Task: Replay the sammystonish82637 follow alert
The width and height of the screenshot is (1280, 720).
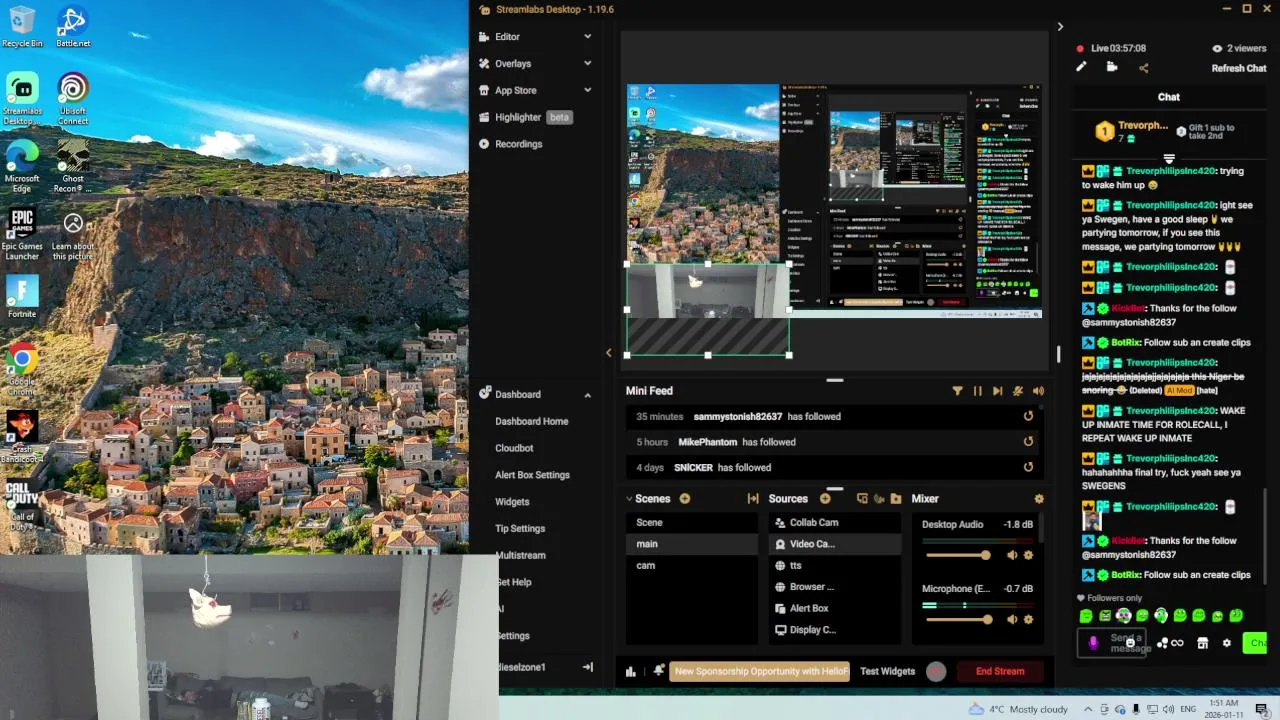Action: click(1028, 416)
